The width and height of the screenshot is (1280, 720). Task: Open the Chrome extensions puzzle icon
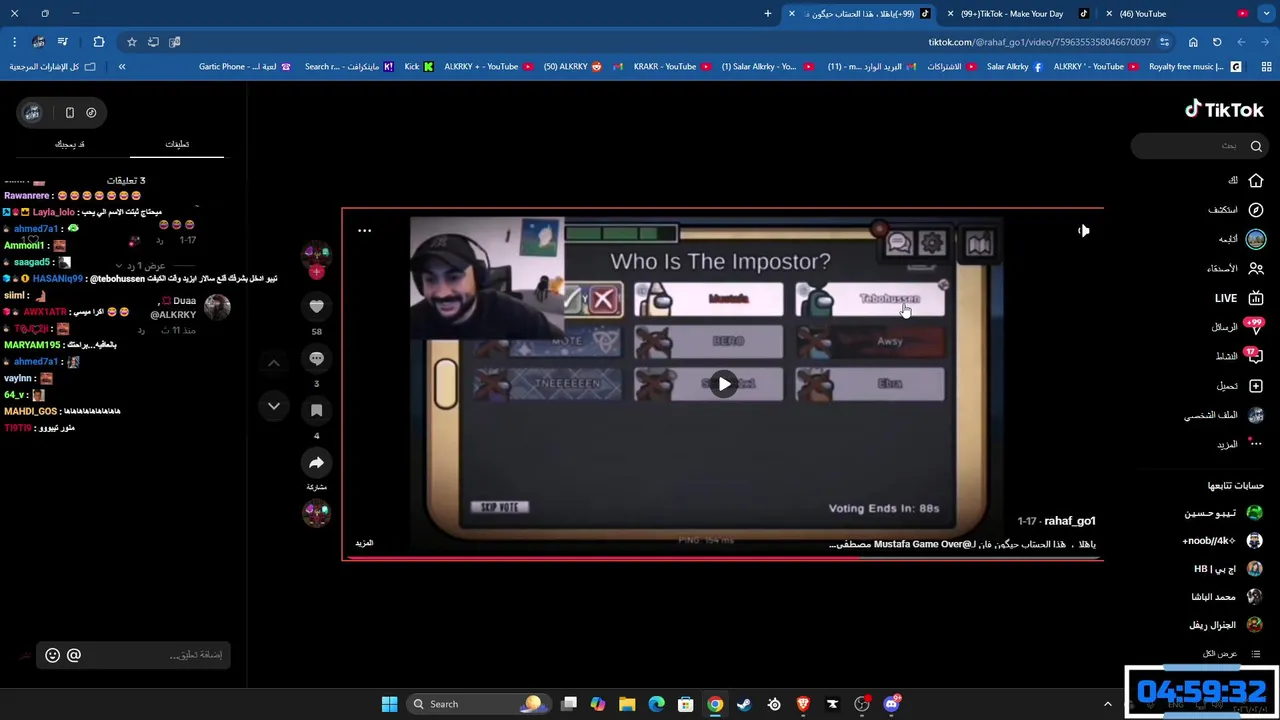tap(98, 42)
